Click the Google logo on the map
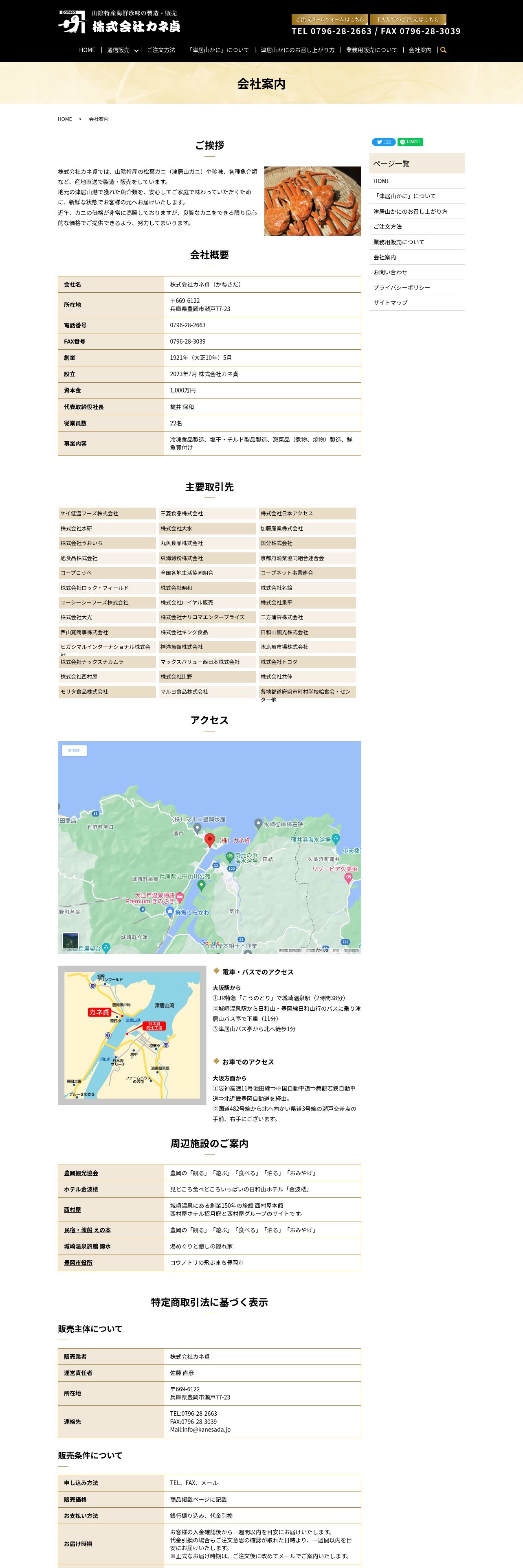 209,943
